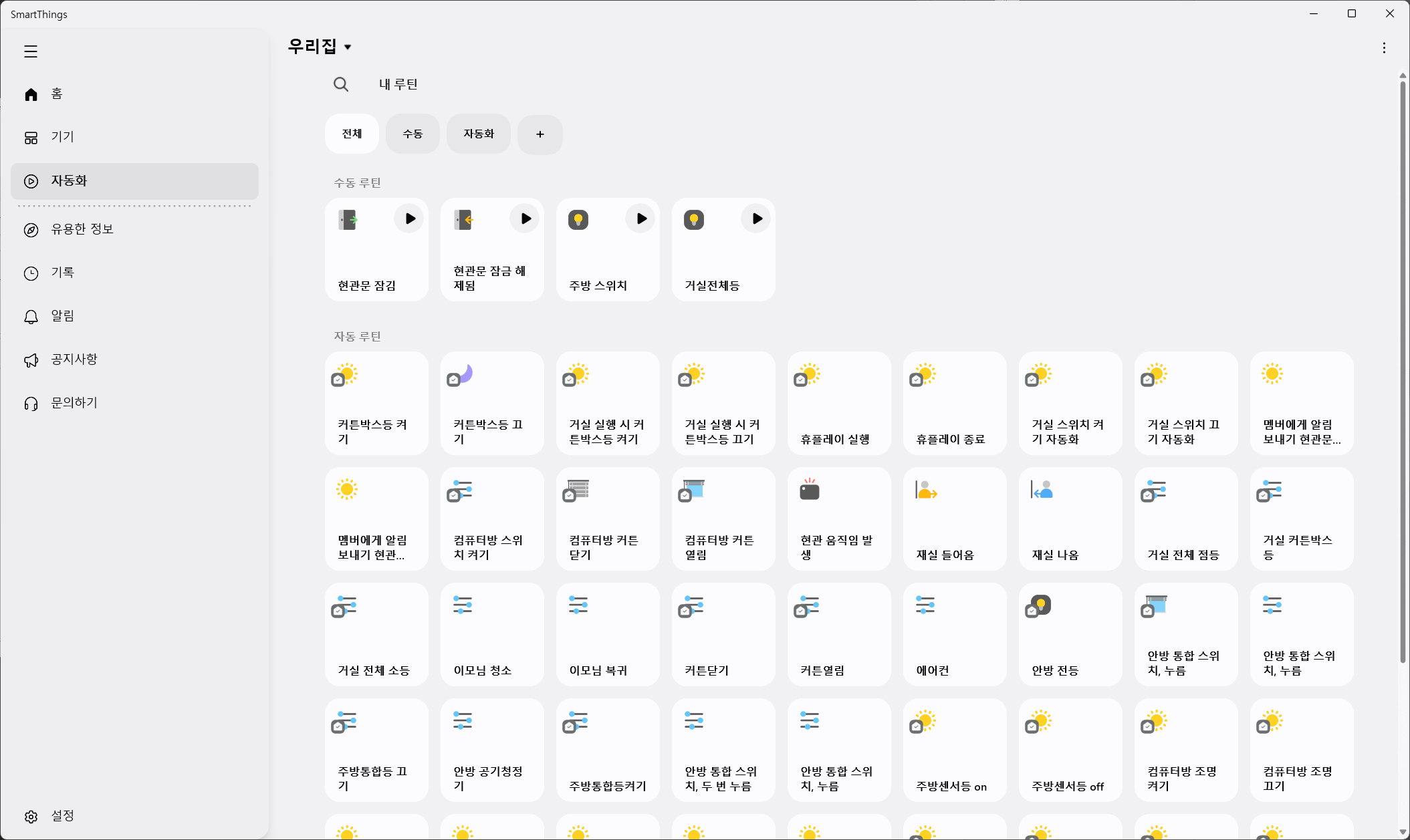Screen dimensions: 1410x840
Task: Run the 거실전체등 routine play button
Action: click(757, 219)
